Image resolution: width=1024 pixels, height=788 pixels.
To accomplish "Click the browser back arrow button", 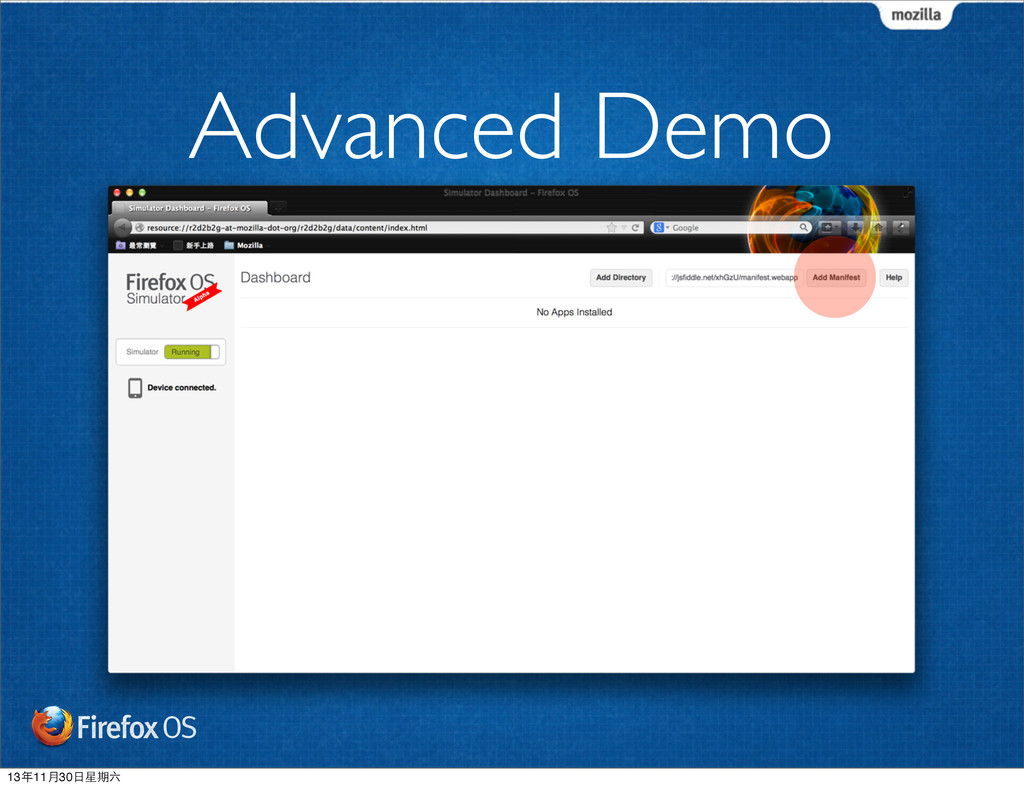I will (x=122, y=227).
